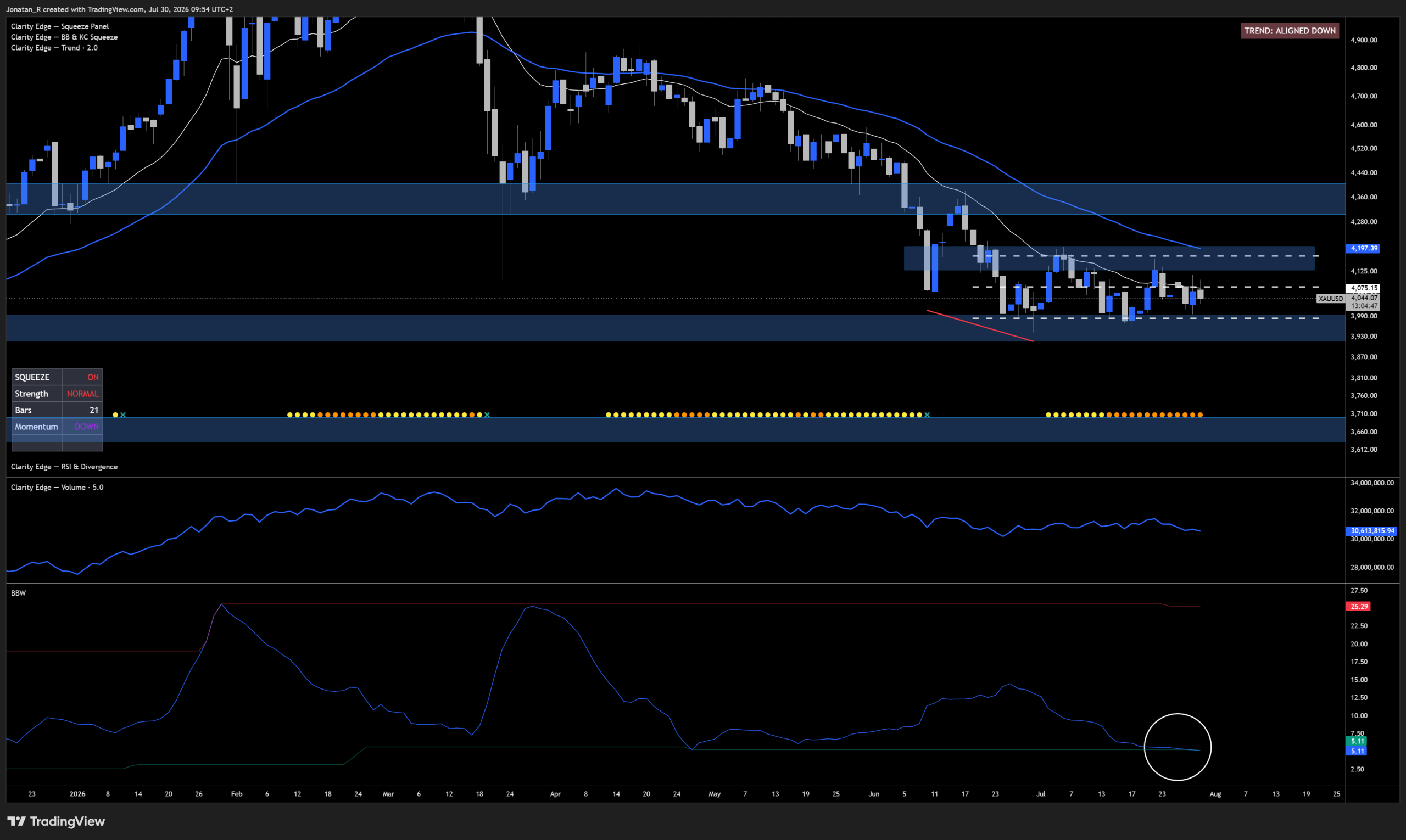Screen dimensions: 1406x840
Task: Click the 28,000,000.00 volume axis label
Action: pyautogui.click(x=1372, y=567)
